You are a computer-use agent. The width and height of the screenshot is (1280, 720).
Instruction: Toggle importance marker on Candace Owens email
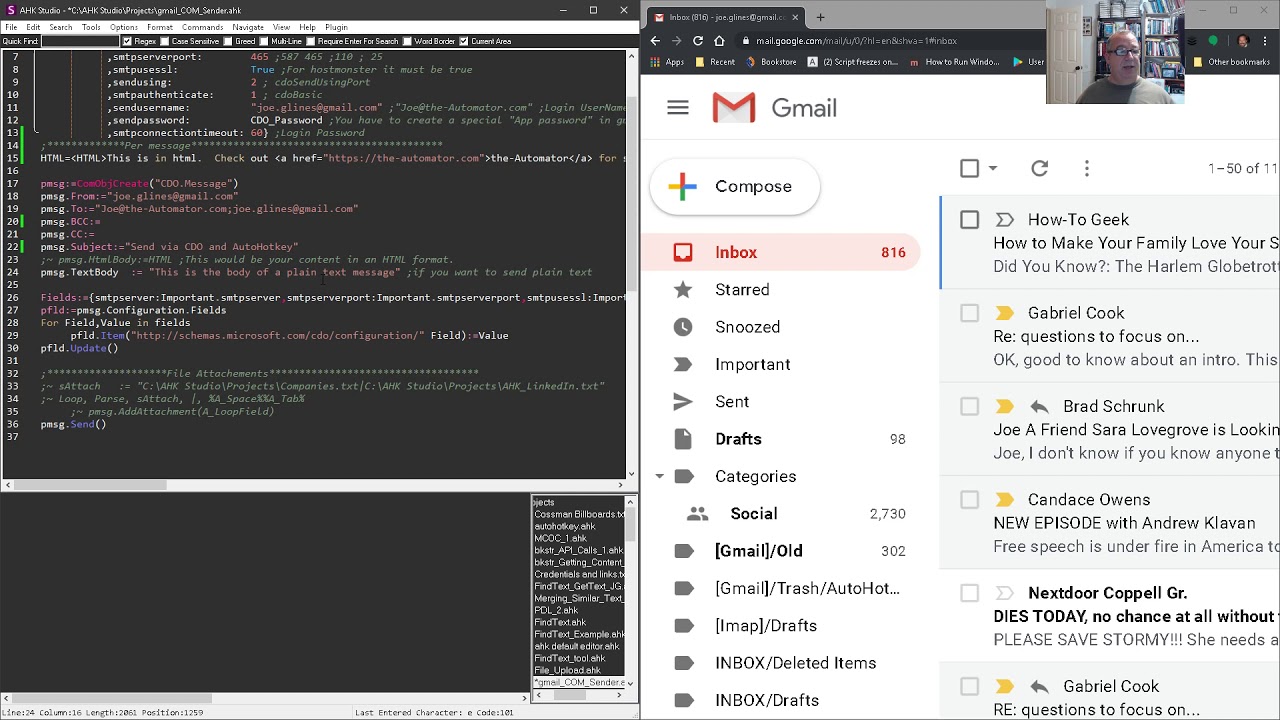click(1005, 500)
